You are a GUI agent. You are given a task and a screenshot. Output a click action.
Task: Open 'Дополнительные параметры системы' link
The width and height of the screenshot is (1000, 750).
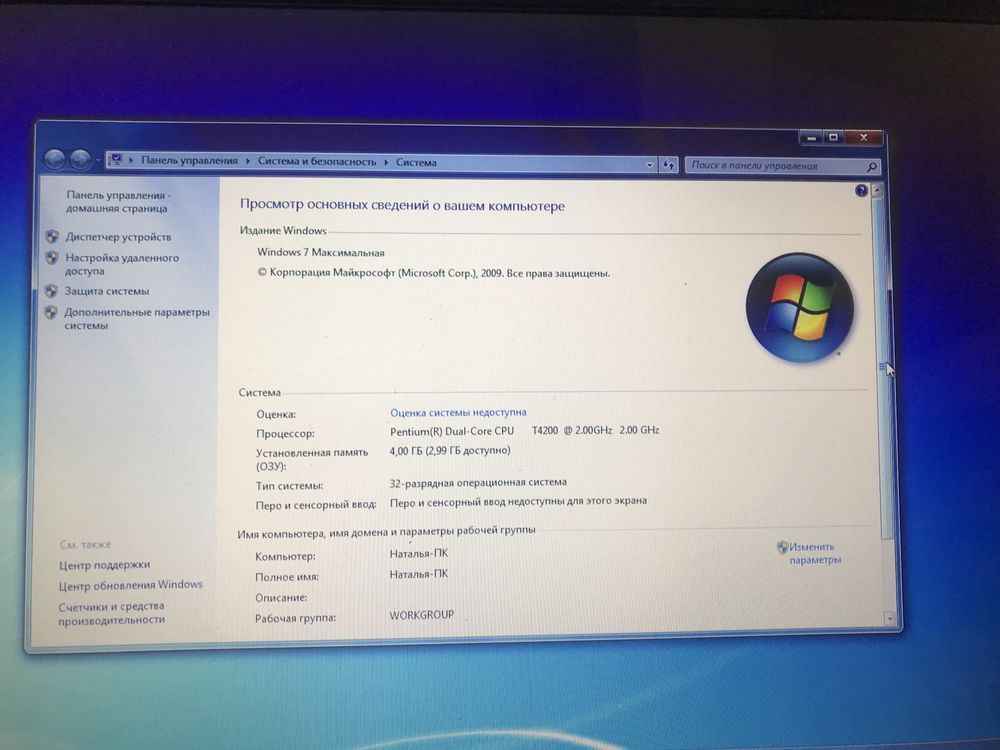tap(136, 318)
